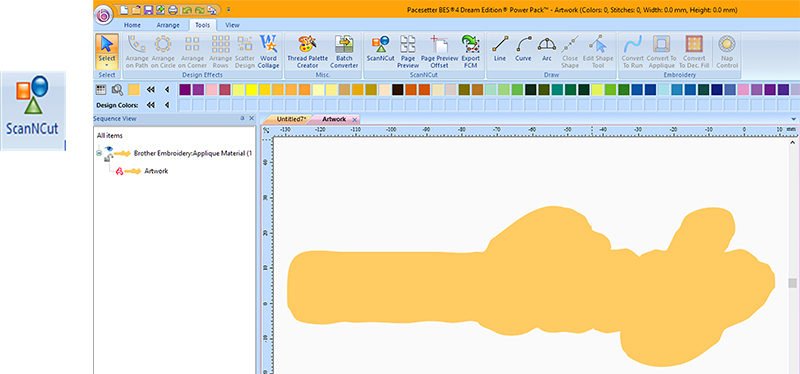Viewport: 800px width, 374px height.
Task: Choose the Edit Shape Tool
Action: coord(598,52)
